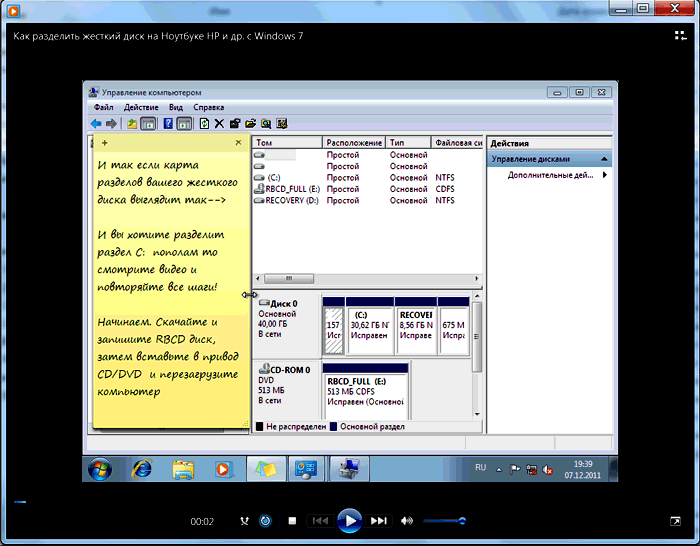The width and height of the screenshot is (700, 546).
Task: Go to the previous track
Action: pos(319,521)
